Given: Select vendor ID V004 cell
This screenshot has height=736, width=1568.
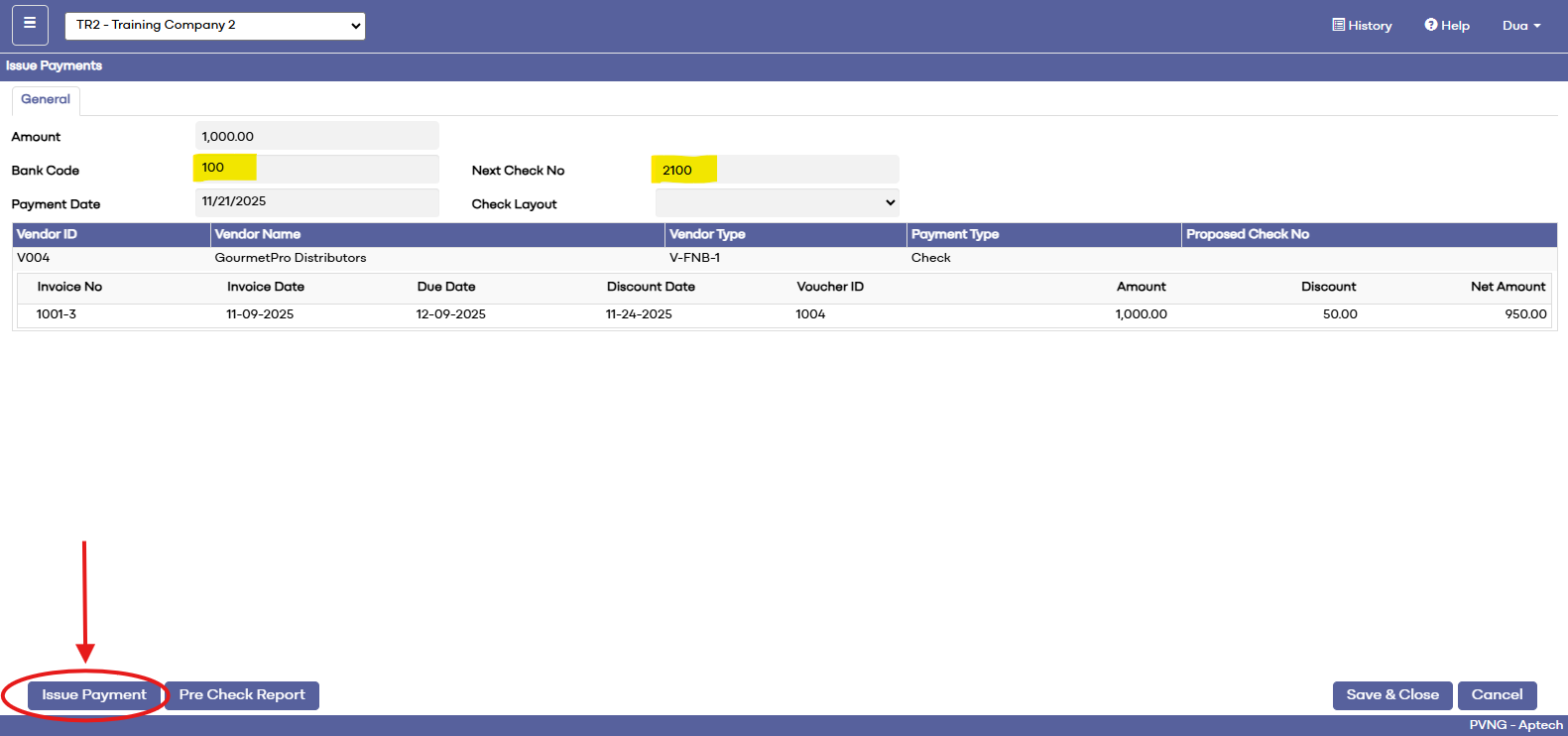Looking at the screenshot, I should [x=34, y=258].
